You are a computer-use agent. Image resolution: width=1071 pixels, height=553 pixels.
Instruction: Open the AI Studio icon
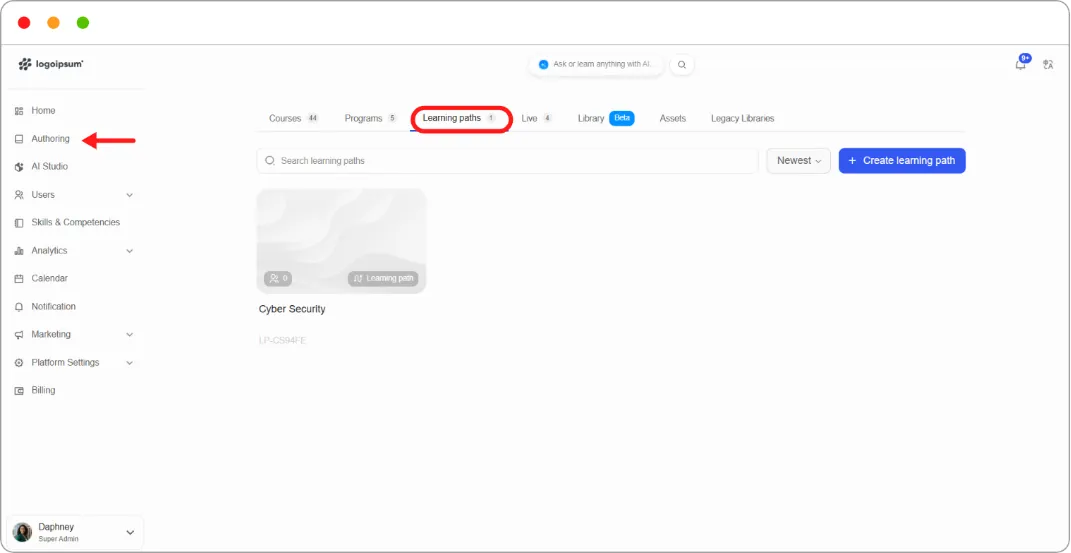19,167
